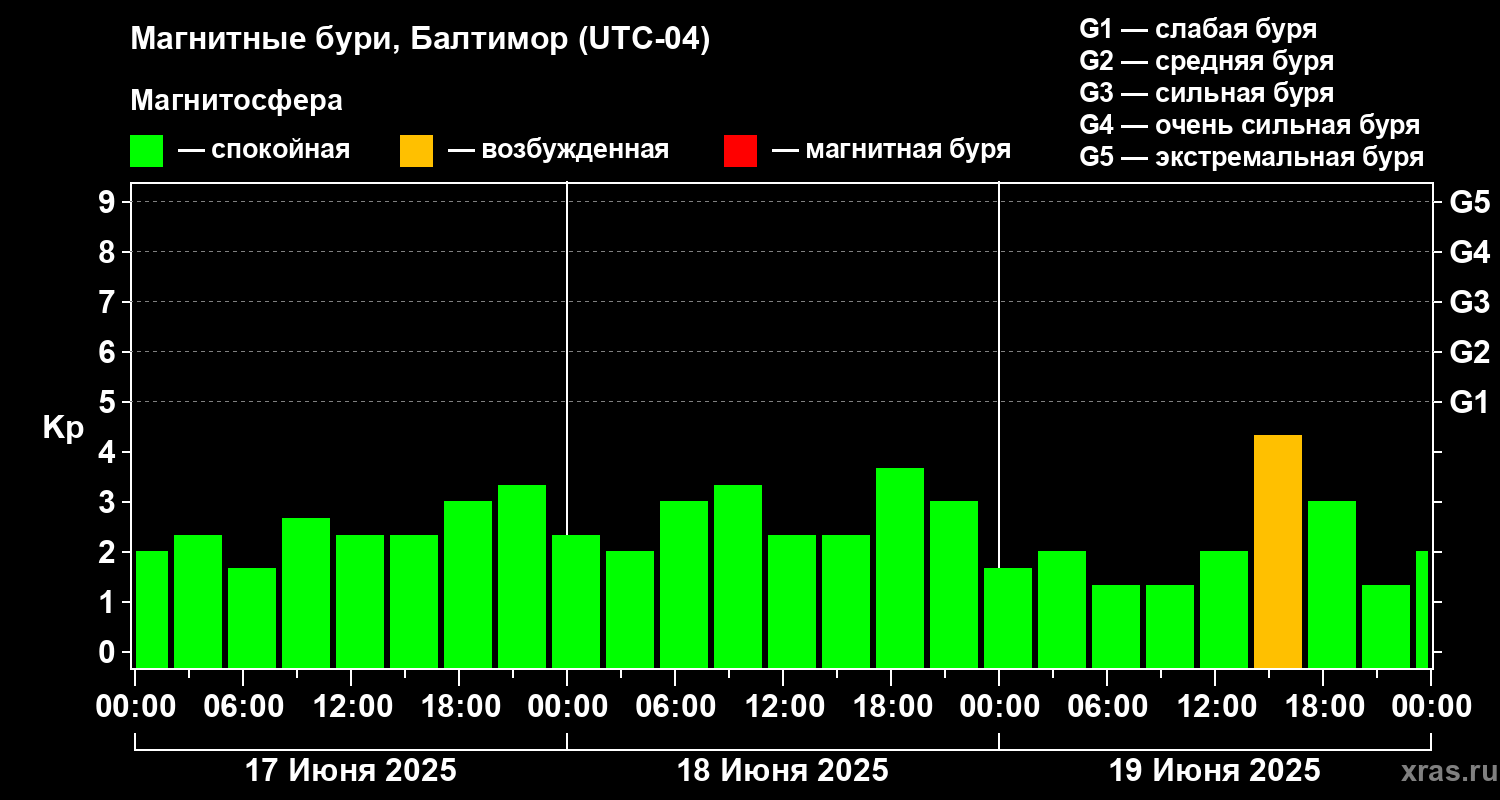Click the 'G3' label on the right axis
This screenshot has width=1500, height=800.
coord(1469,302)
